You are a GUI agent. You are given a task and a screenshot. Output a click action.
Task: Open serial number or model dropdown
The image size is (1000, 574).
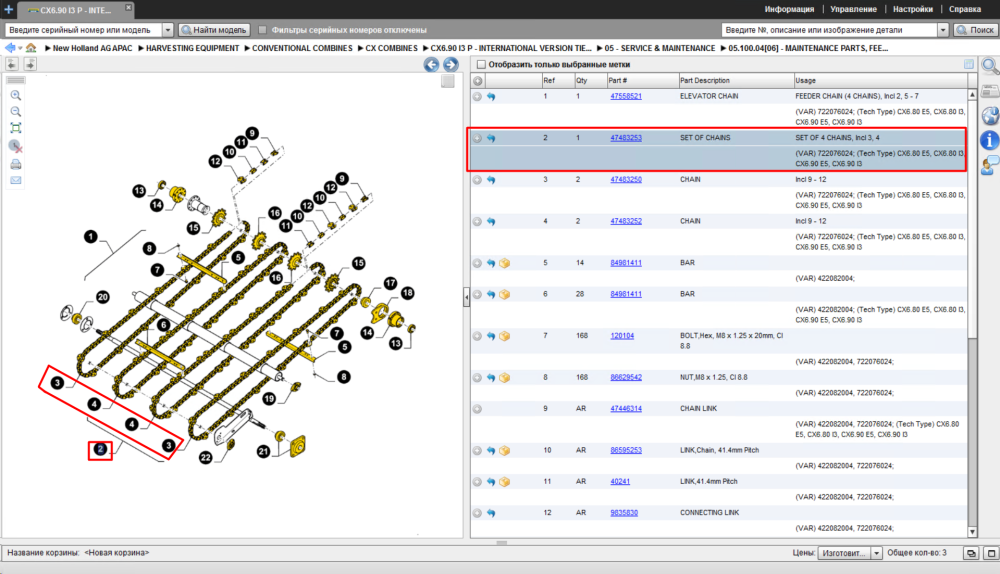[168, 30]
